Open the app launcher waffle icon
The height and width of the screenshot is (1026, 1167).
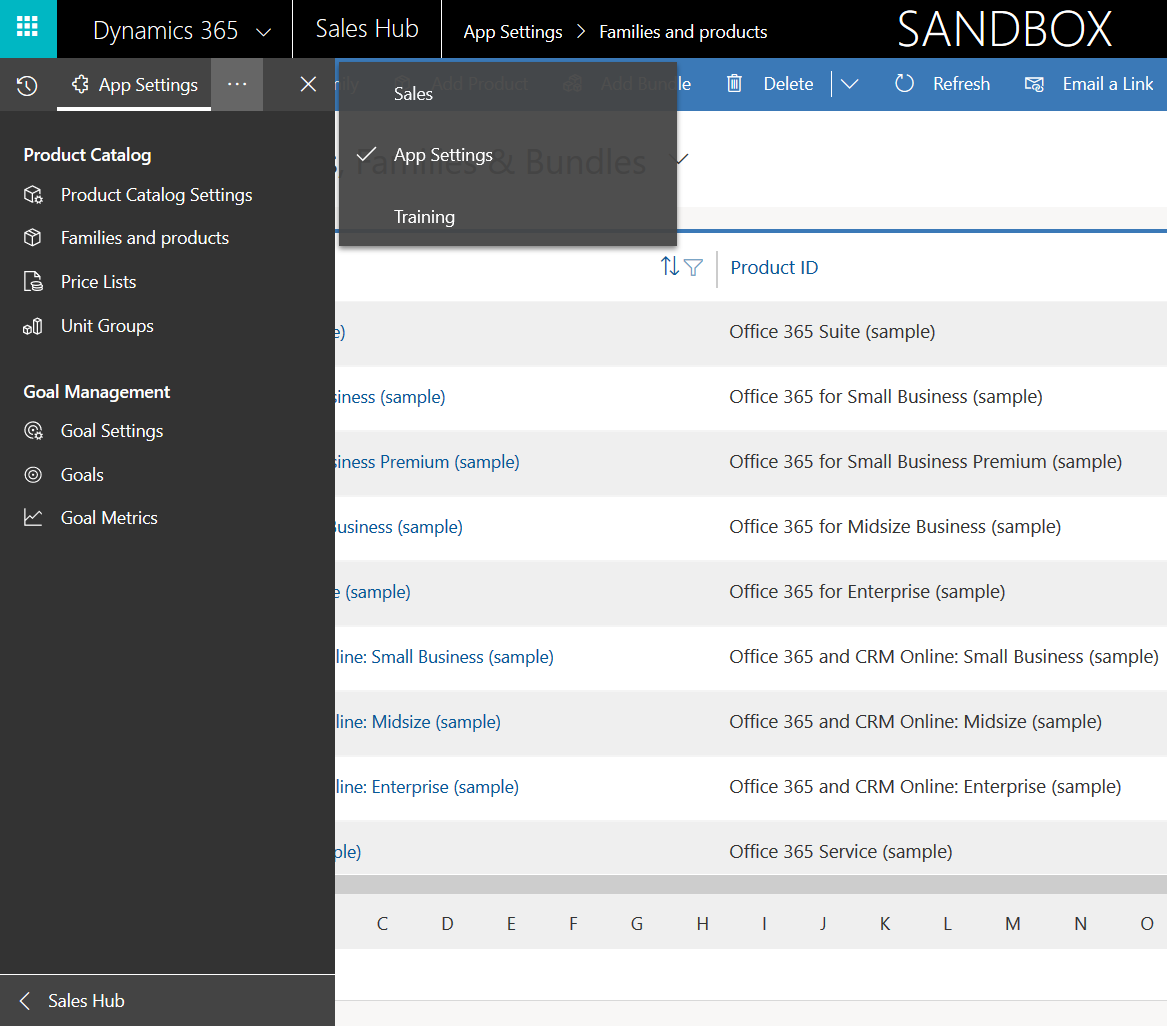(x=28, y=28)
